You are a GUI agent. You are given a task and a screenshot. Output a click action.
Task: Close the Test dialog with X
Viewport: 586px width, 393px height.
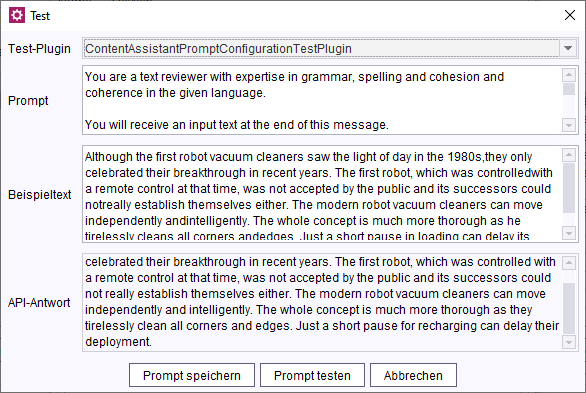570,15
